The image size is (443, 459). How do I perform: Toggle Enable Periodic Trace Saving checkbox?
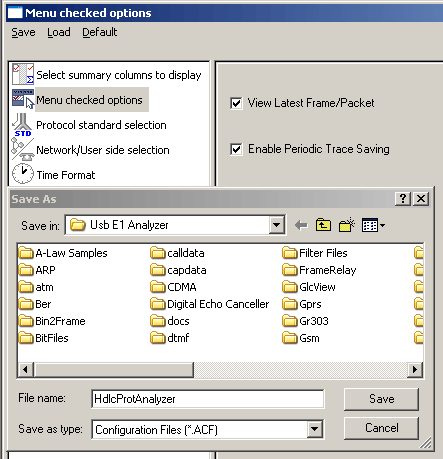236,149
